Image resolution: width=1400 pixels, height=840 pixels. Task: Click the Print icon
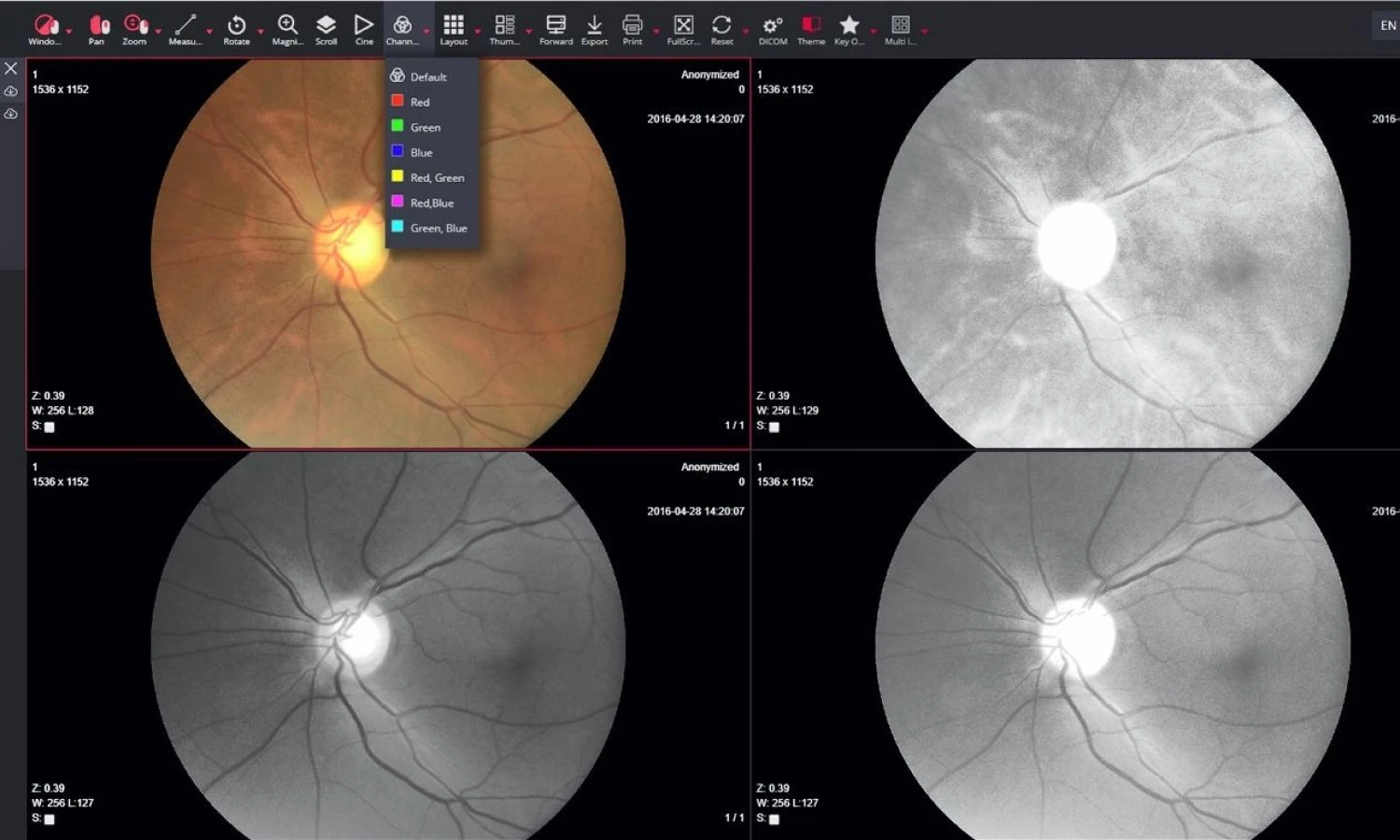(633, 25)
